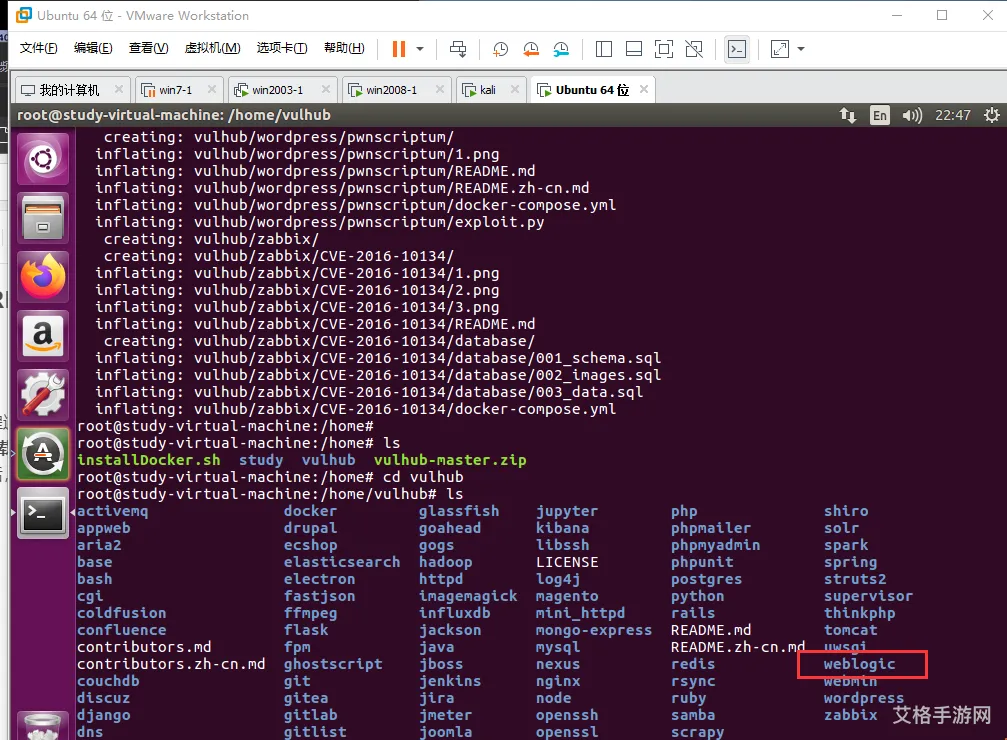
Task: Click the README.md file name
Action: pos(711,630)
